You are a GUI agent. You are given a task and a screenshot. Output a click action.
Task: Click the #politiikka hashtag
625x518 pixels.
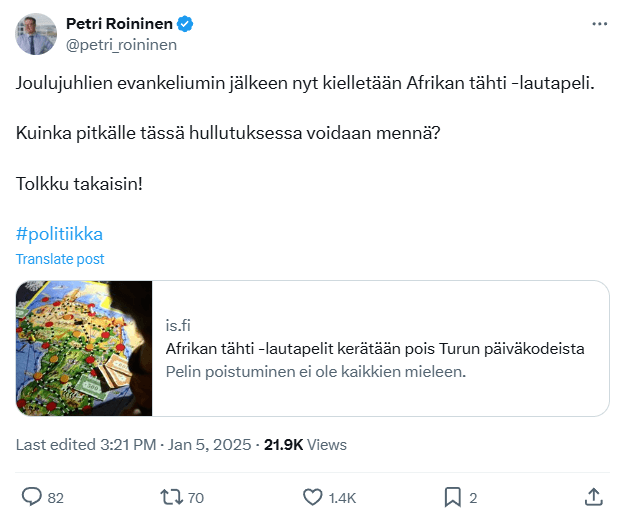pyautogui.click(x=59, y=234)
